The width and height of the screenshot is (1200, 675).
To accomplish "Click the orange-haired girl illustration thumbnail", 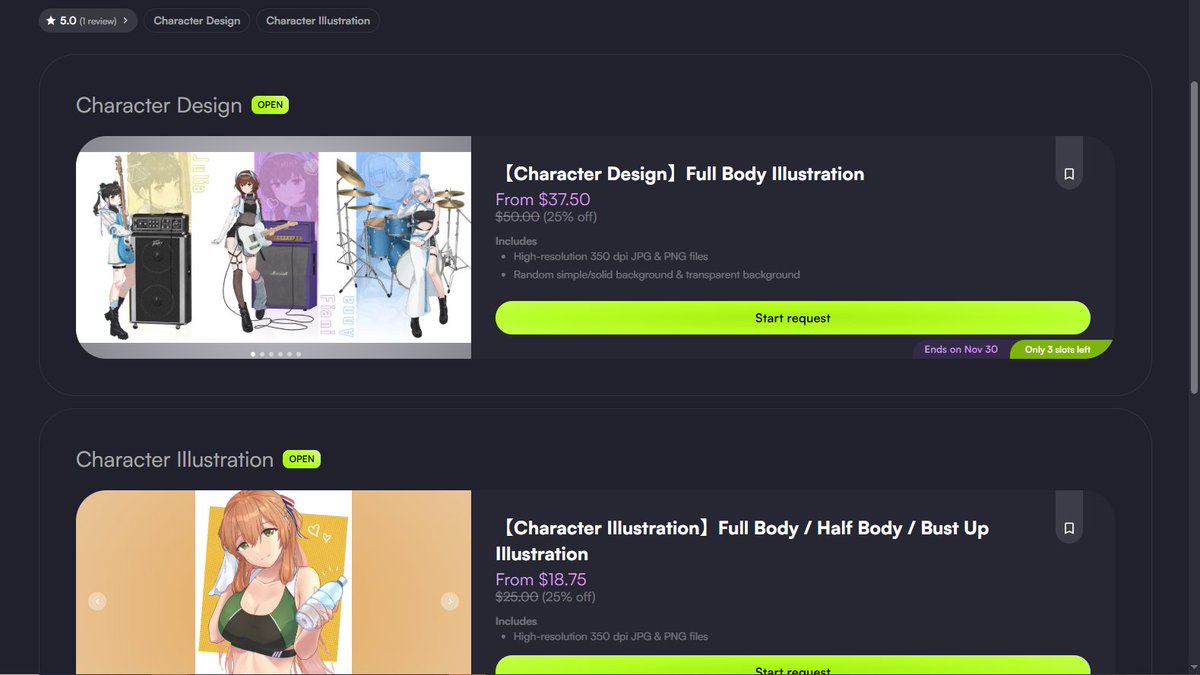I will (x=274, y=582).
